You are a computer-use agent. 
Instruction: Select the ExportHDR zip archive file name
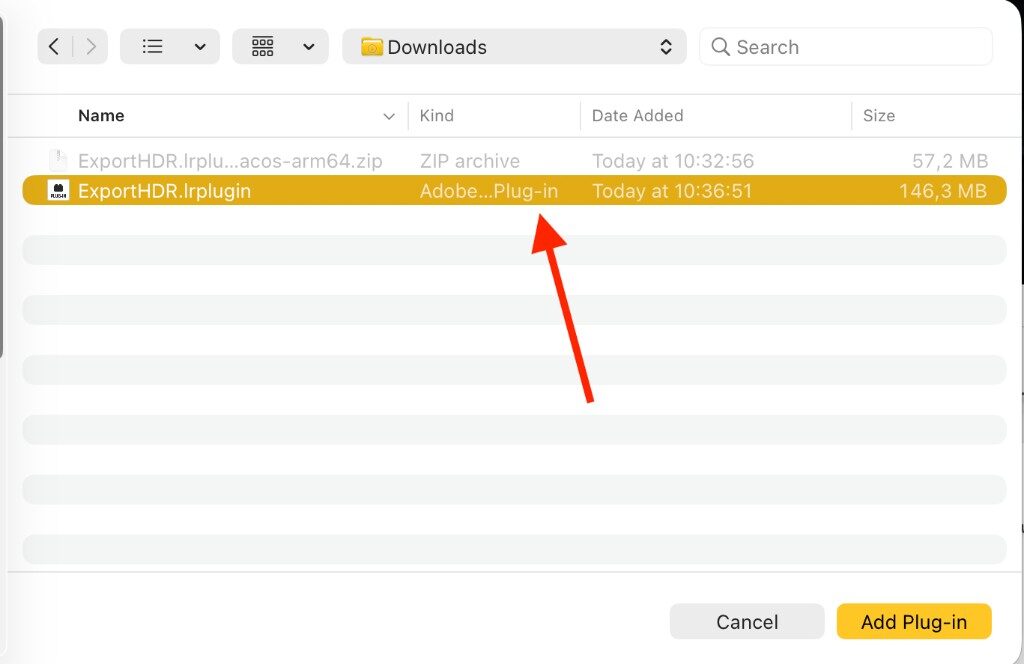coord(230,161)
